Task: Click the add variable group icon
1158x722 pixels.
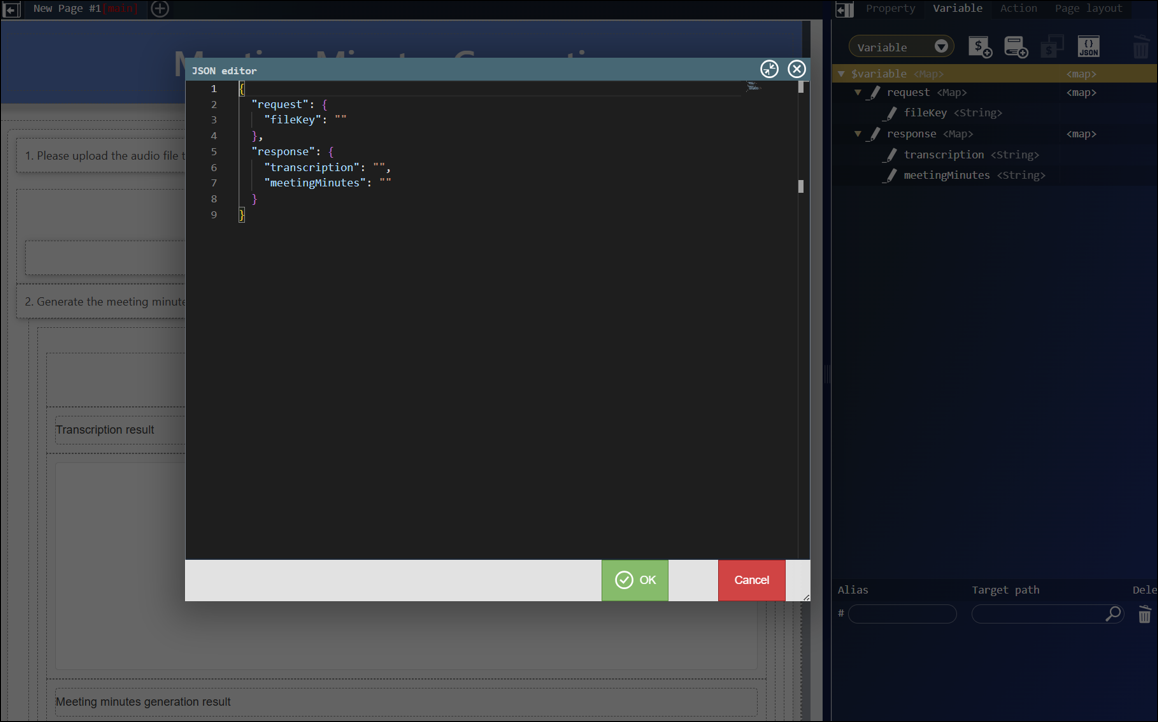Action: point(1016,47)
